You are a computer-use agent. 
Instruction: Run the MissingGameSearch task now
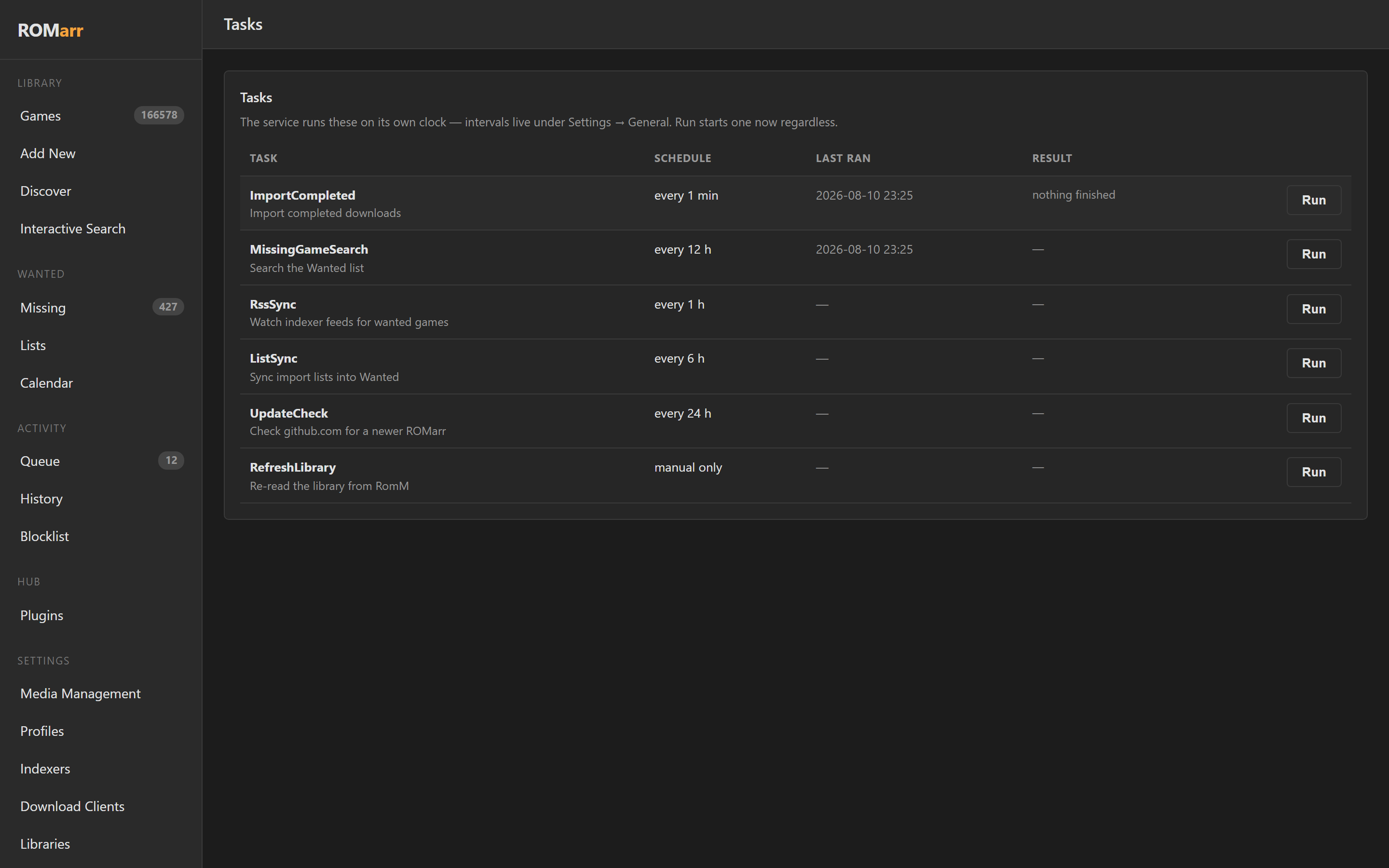tap(1313, 254)
